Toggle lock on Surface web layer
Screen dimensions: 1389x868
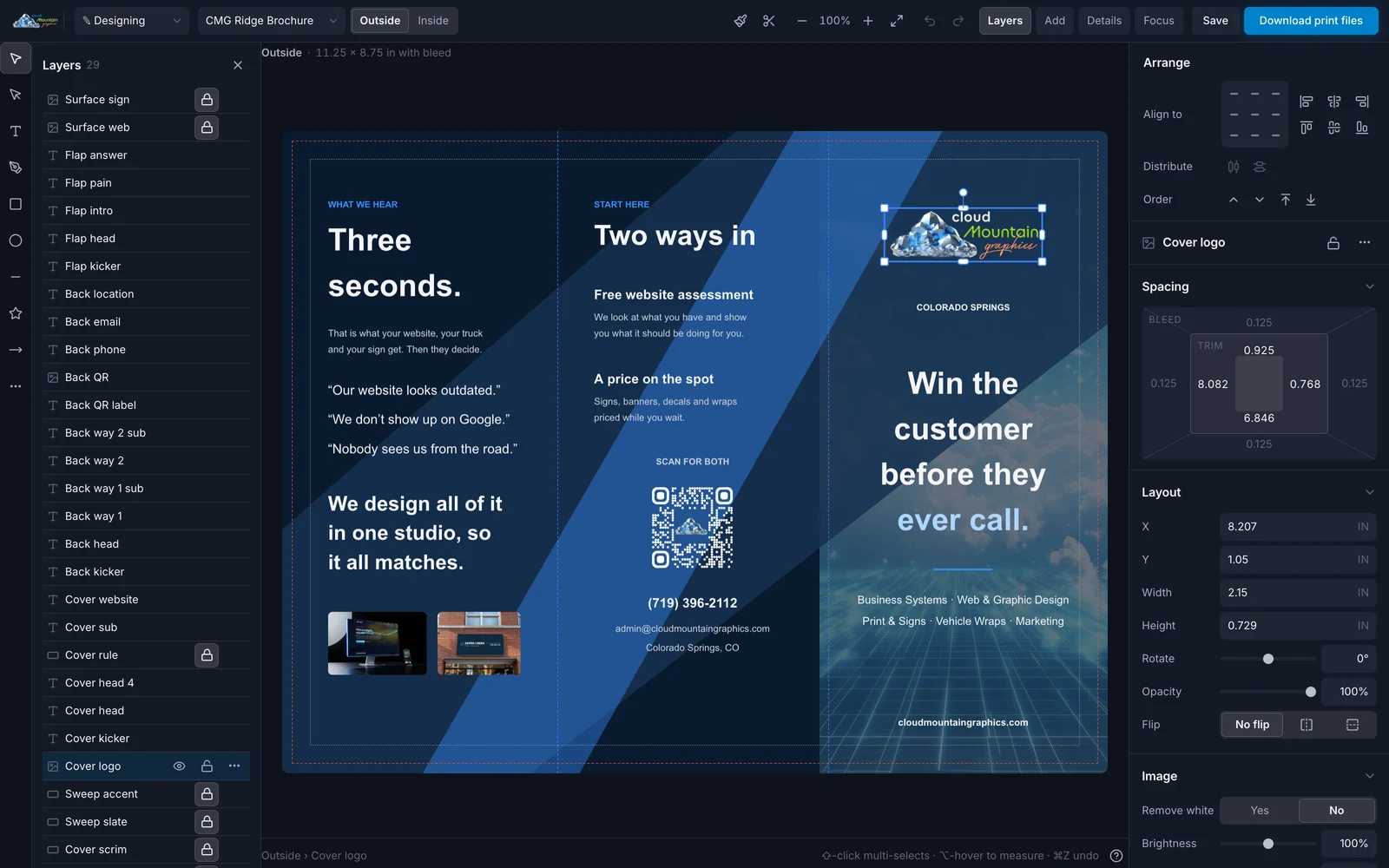[207, 128]
